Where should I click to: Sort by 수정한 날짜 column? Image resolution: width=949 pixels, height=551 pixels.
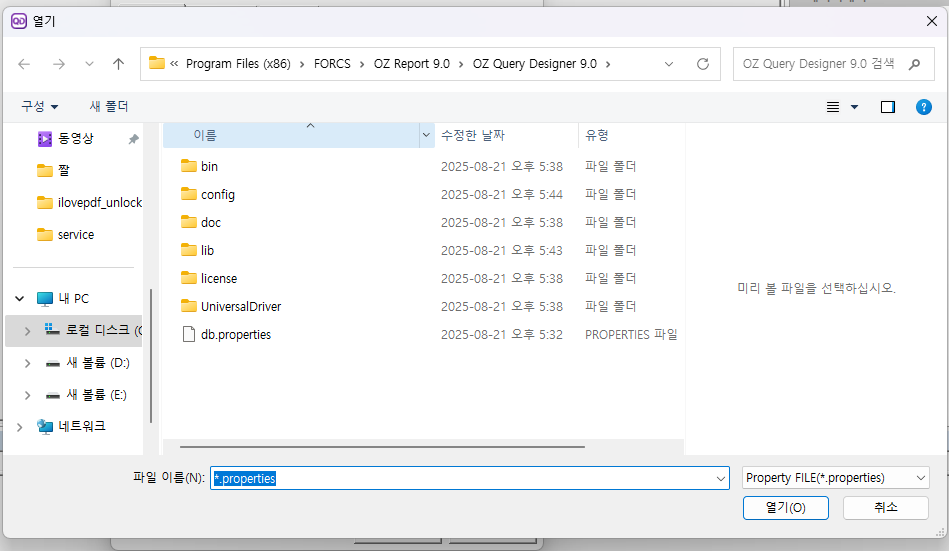click(506, 135)
